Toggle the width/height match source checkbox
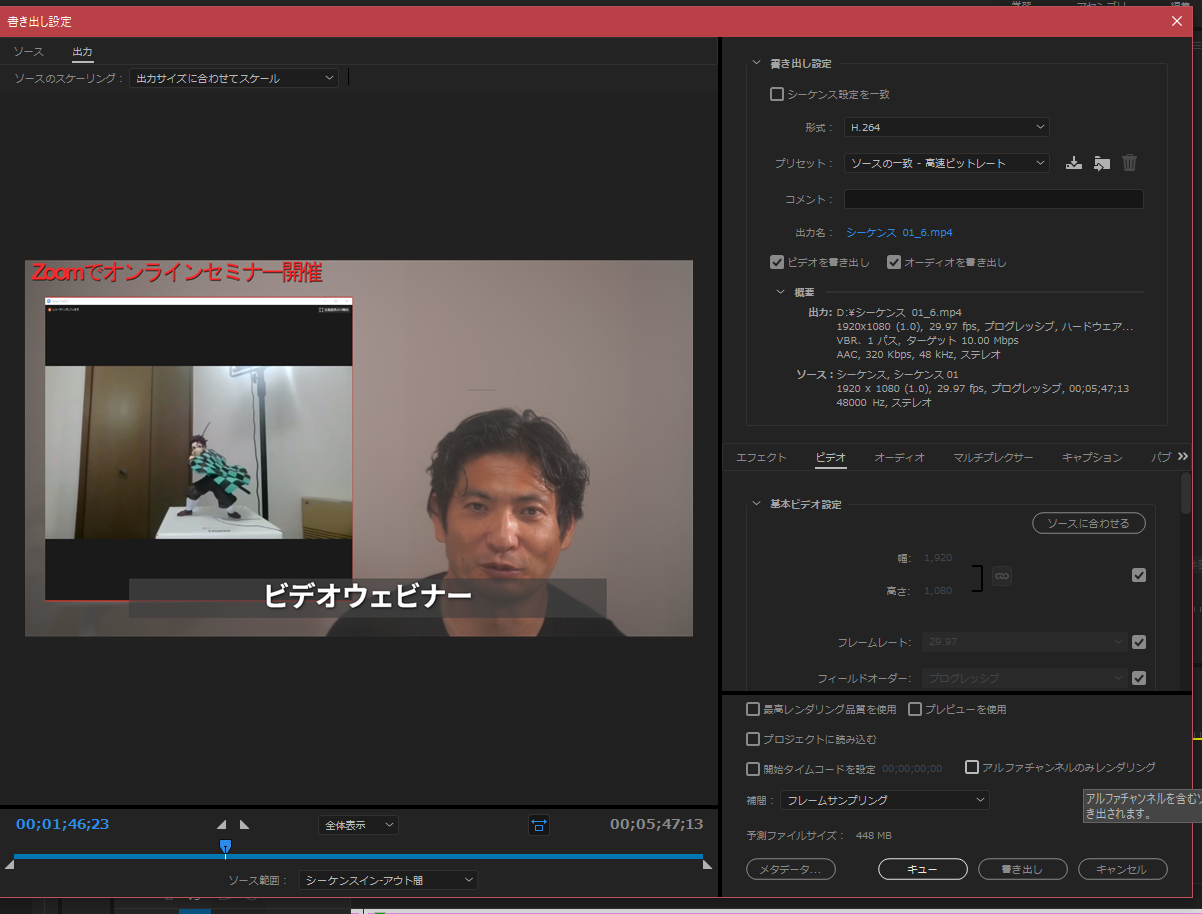 tap(1138, 575)
